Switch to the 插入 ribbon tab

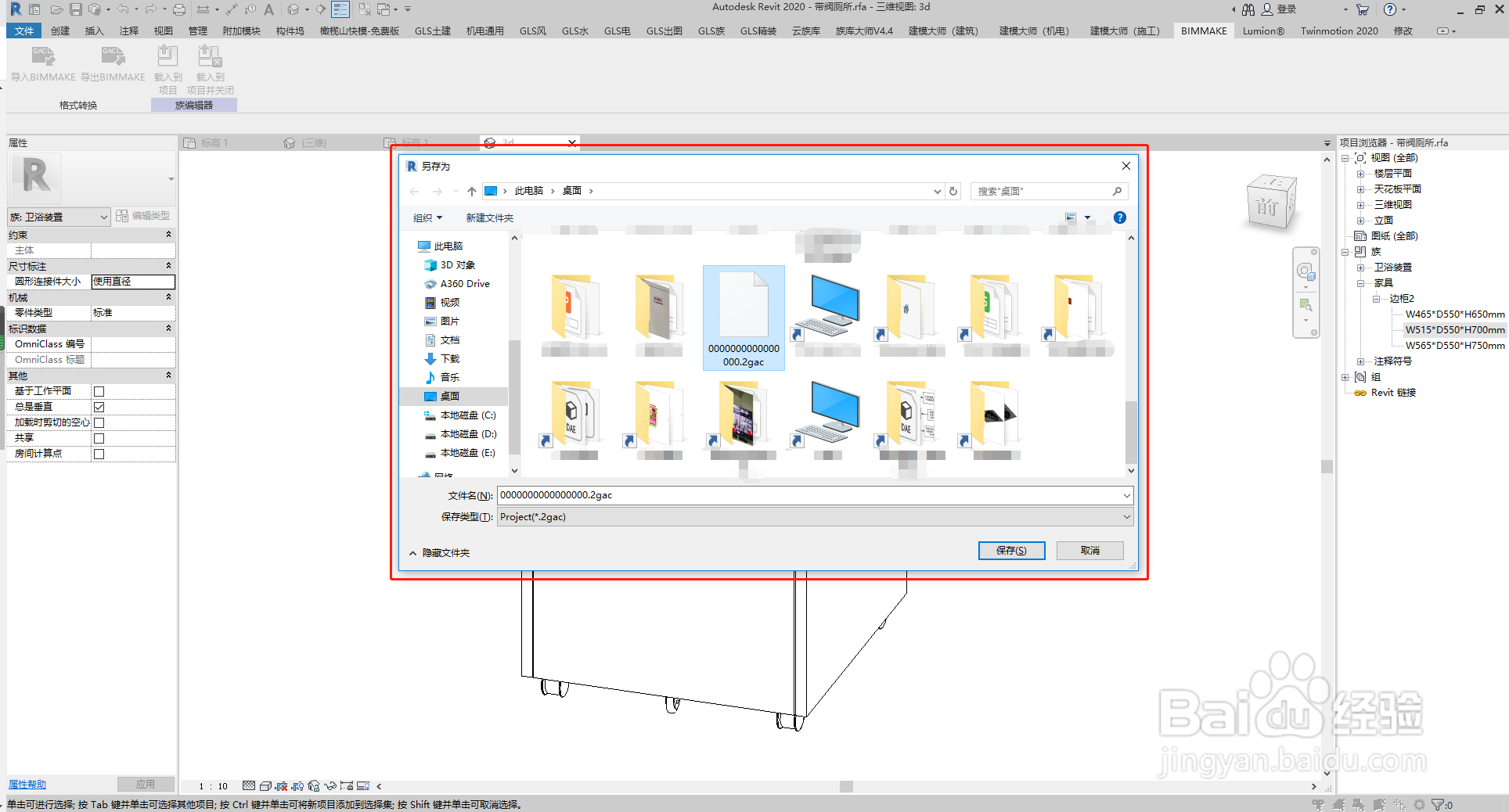(x=94, y=31)
